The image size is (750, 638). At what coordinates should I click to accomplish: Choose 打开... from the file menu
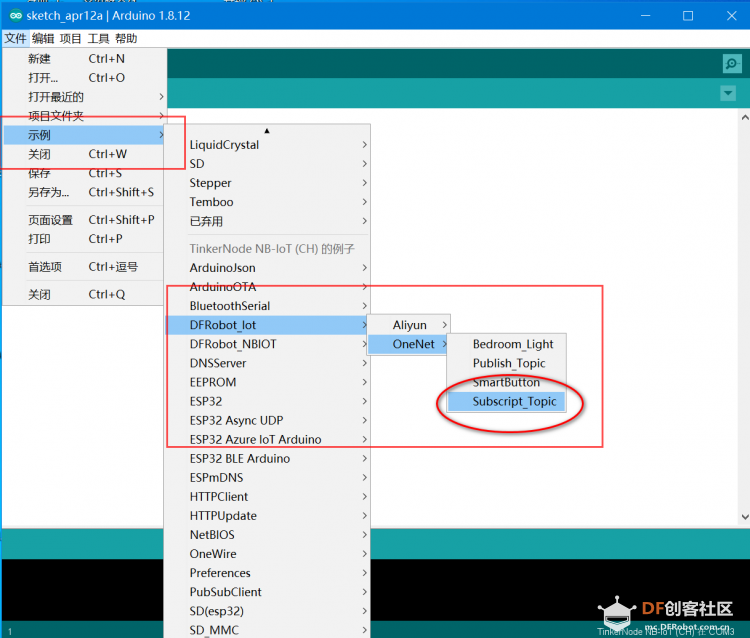84,78
